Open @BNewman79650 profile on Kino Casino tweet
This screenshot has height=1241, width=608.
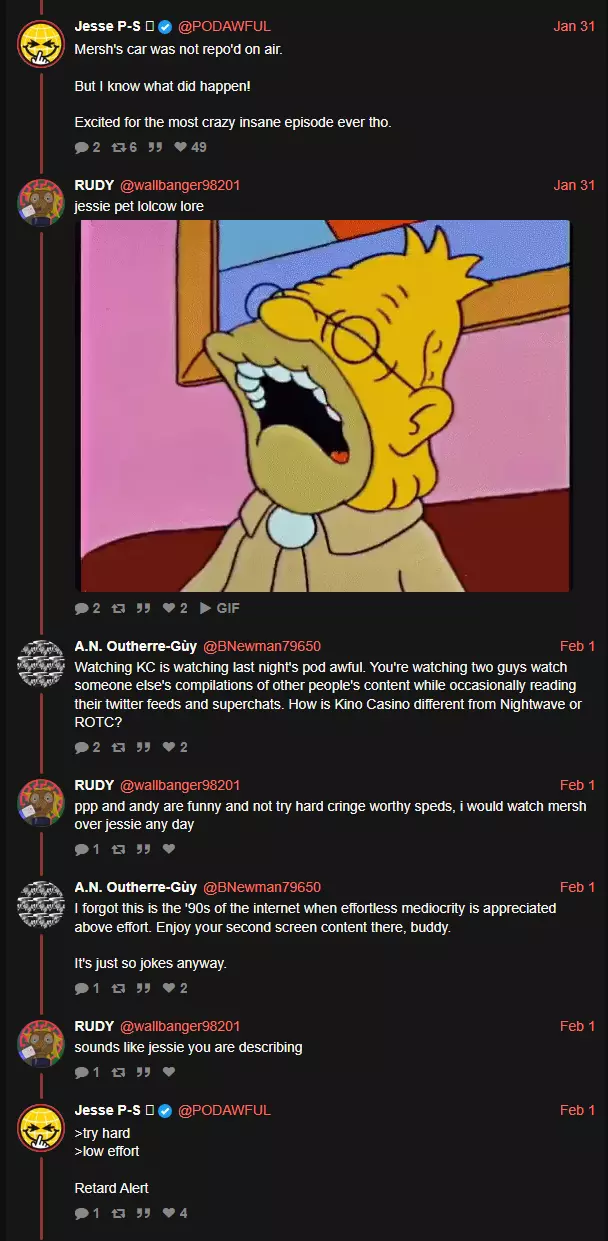pyautogui.click(x=262, y=646)
